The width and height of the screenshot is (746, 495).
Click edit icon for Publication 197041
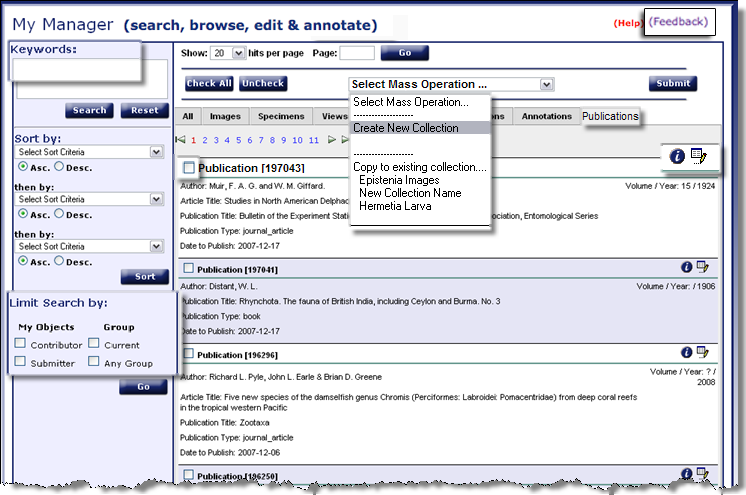tap(703, 267)
